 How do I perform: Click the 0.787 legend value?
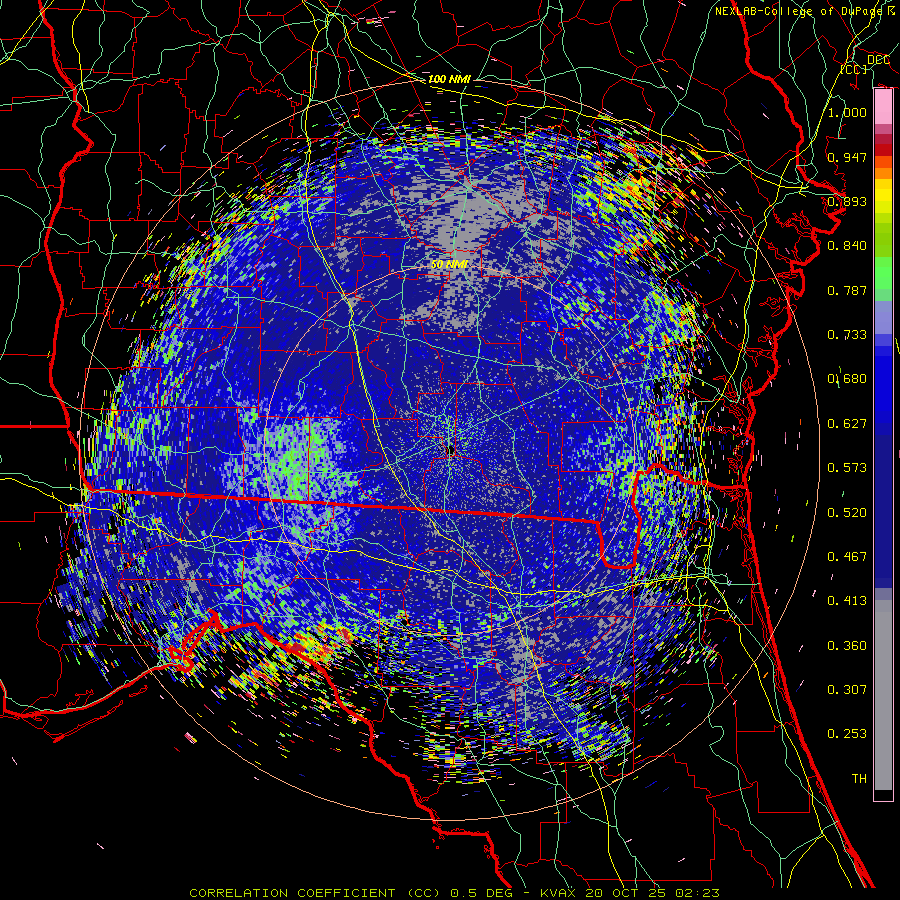(x=847, y=290)
